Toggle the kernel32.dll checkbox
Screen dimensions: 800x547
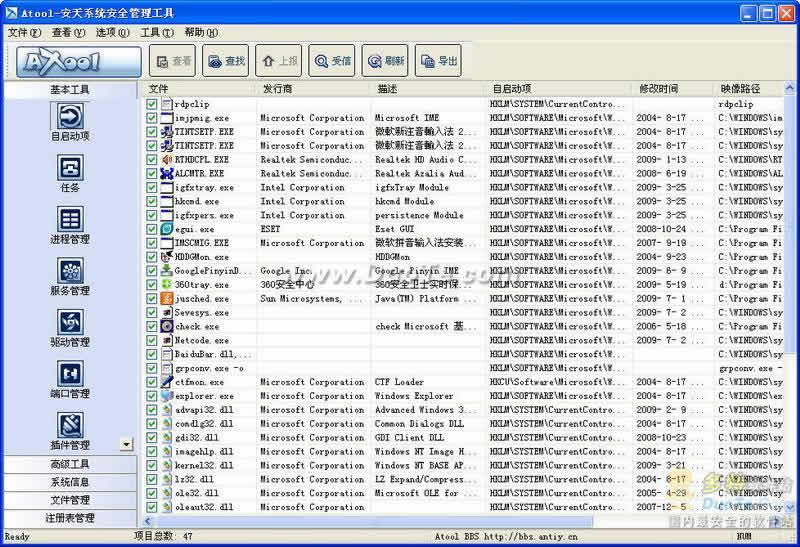pos(152,465)
